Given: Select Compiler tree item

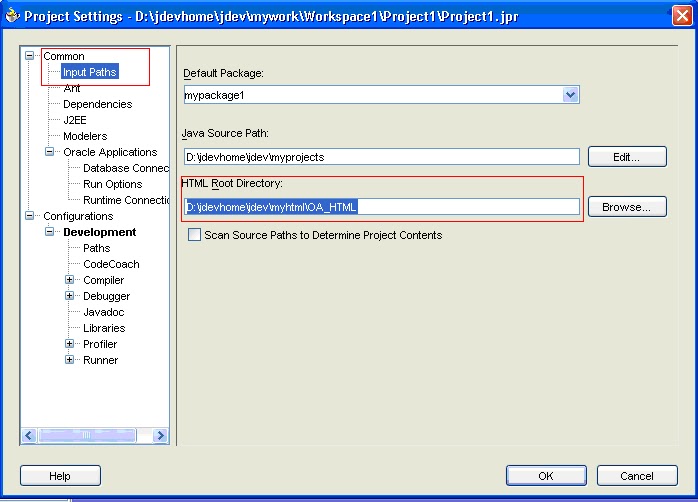Looking at the screenshot, I should (103, 280).
